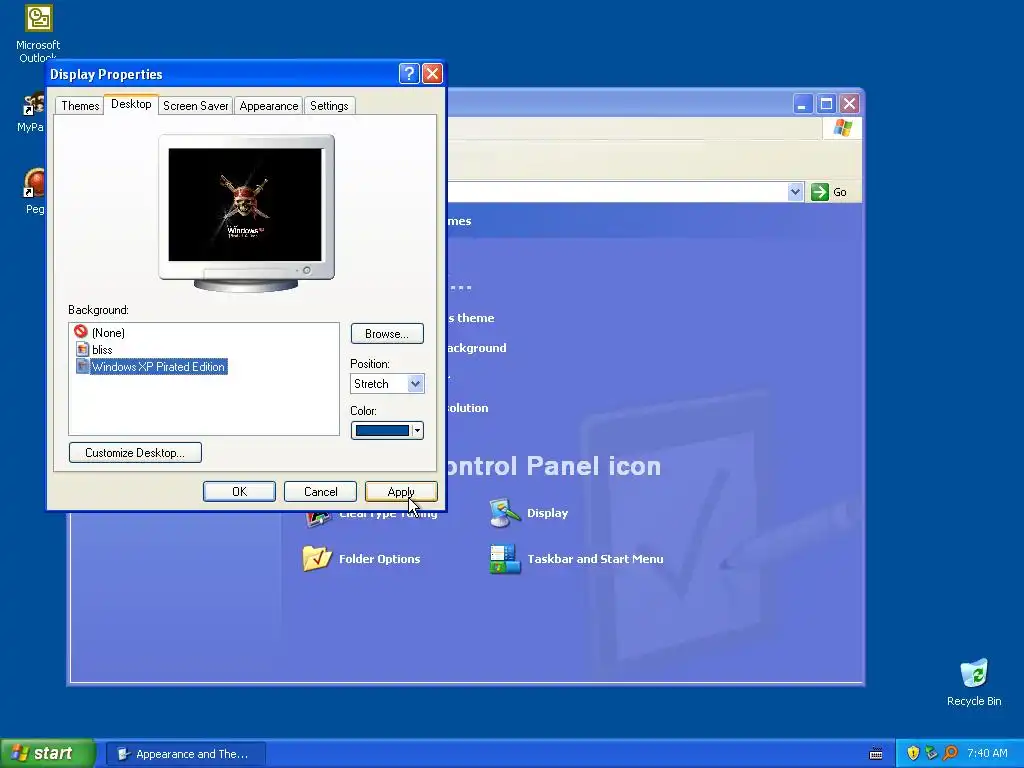1024x768 pixels.
Task: Click the network tray icon beside the shield
Action: coord(931,753)
